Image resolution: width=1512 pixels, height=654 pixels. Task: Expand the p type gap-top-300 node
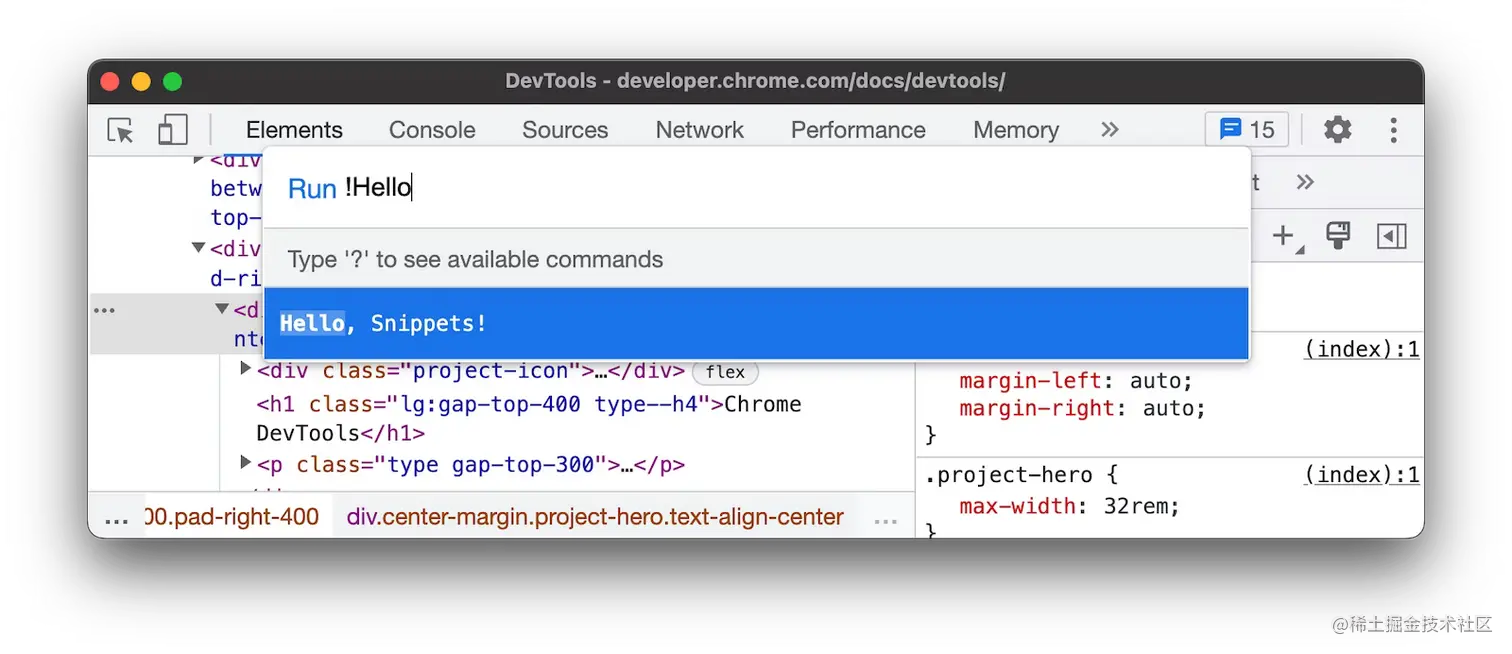(246, 463)
